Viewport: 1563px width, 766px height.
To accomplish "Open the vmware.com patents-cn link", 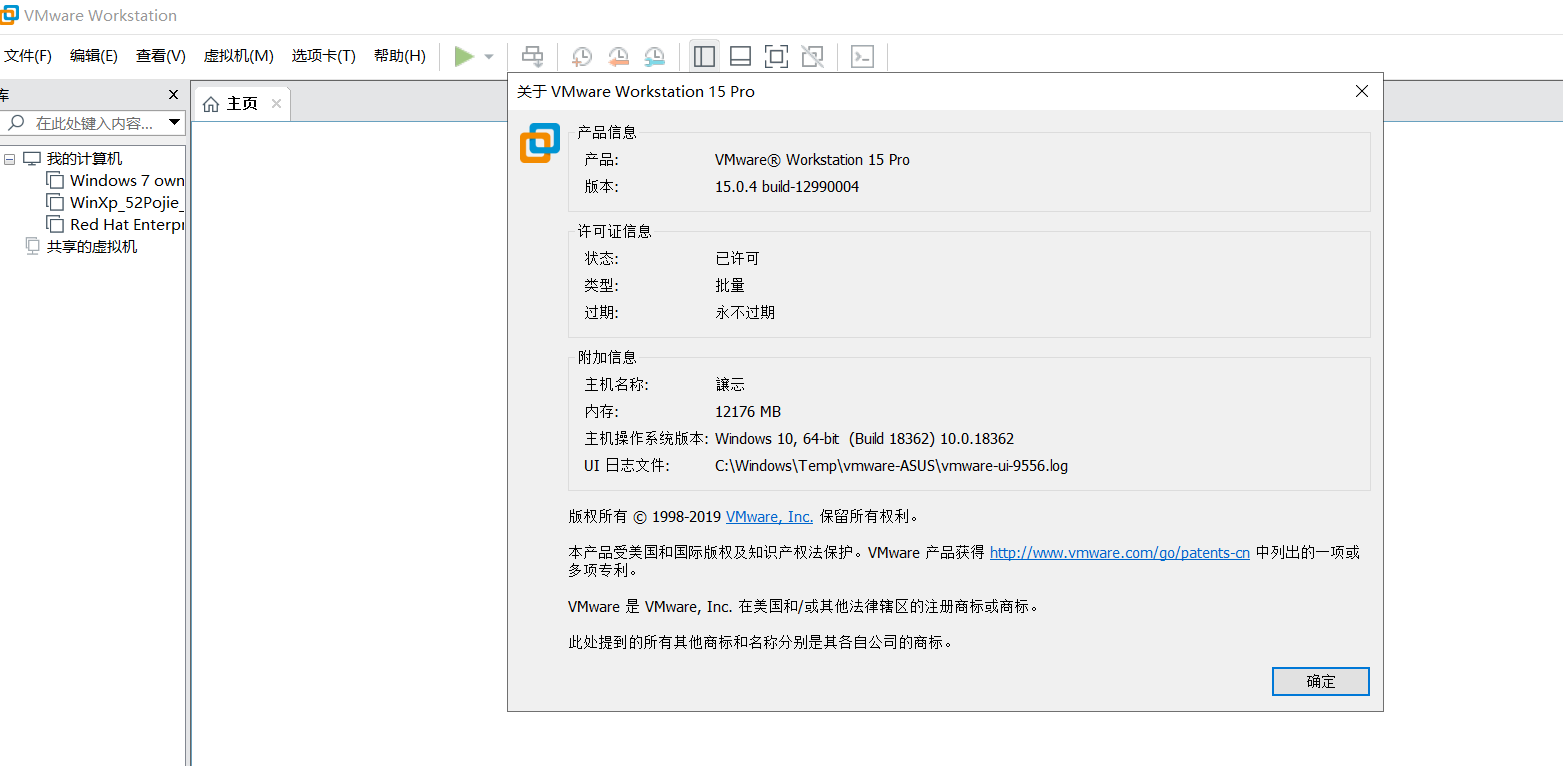I will pos(1120,552).
